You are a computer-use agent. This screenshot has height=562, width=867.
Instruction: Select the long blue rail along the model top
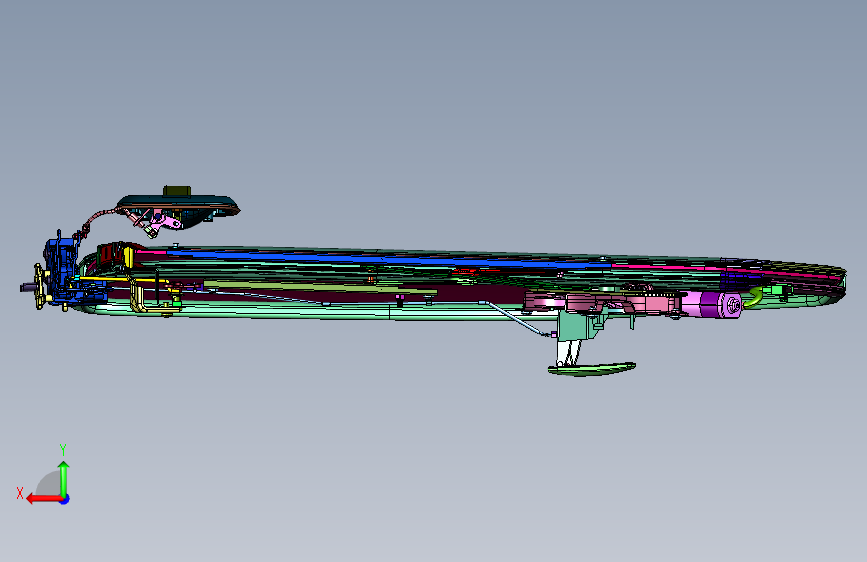point(387,258)
